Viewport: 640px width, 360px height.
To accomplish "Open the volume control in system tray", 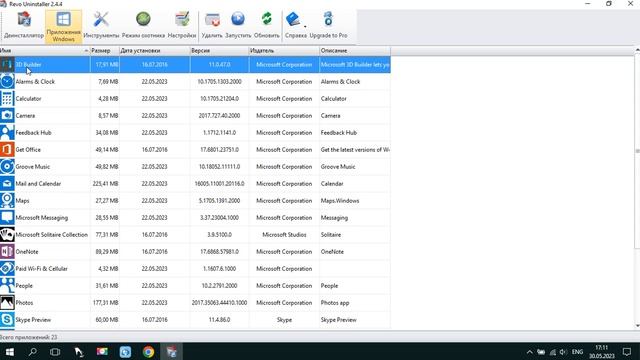I will pyautogui.click(x=563, y=352).
